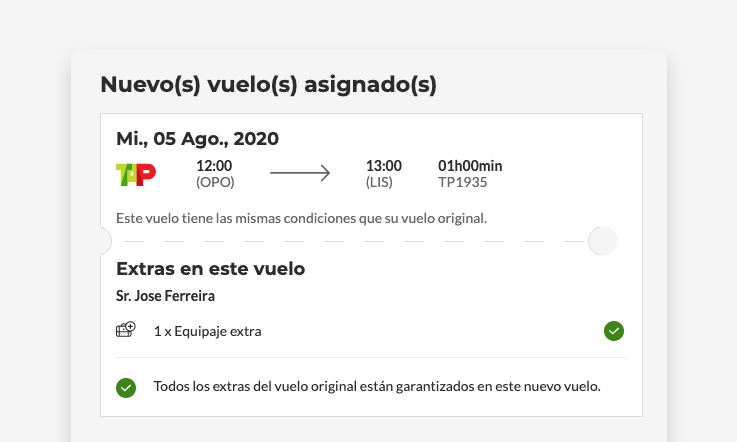Click the 'Todos los extras' guarantee message
Image resolution: width=737 pixels, height=442 pixels.
(377, 386)
